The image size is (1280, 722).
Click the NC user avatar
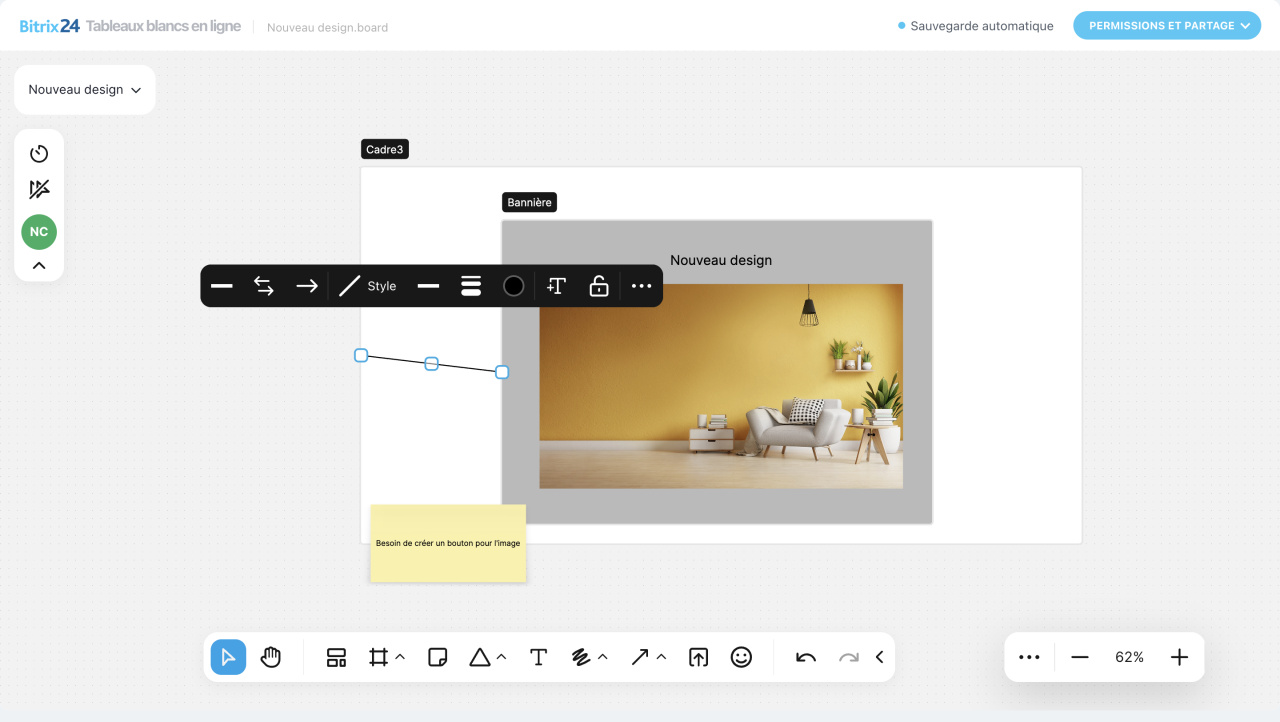point(38,231)
